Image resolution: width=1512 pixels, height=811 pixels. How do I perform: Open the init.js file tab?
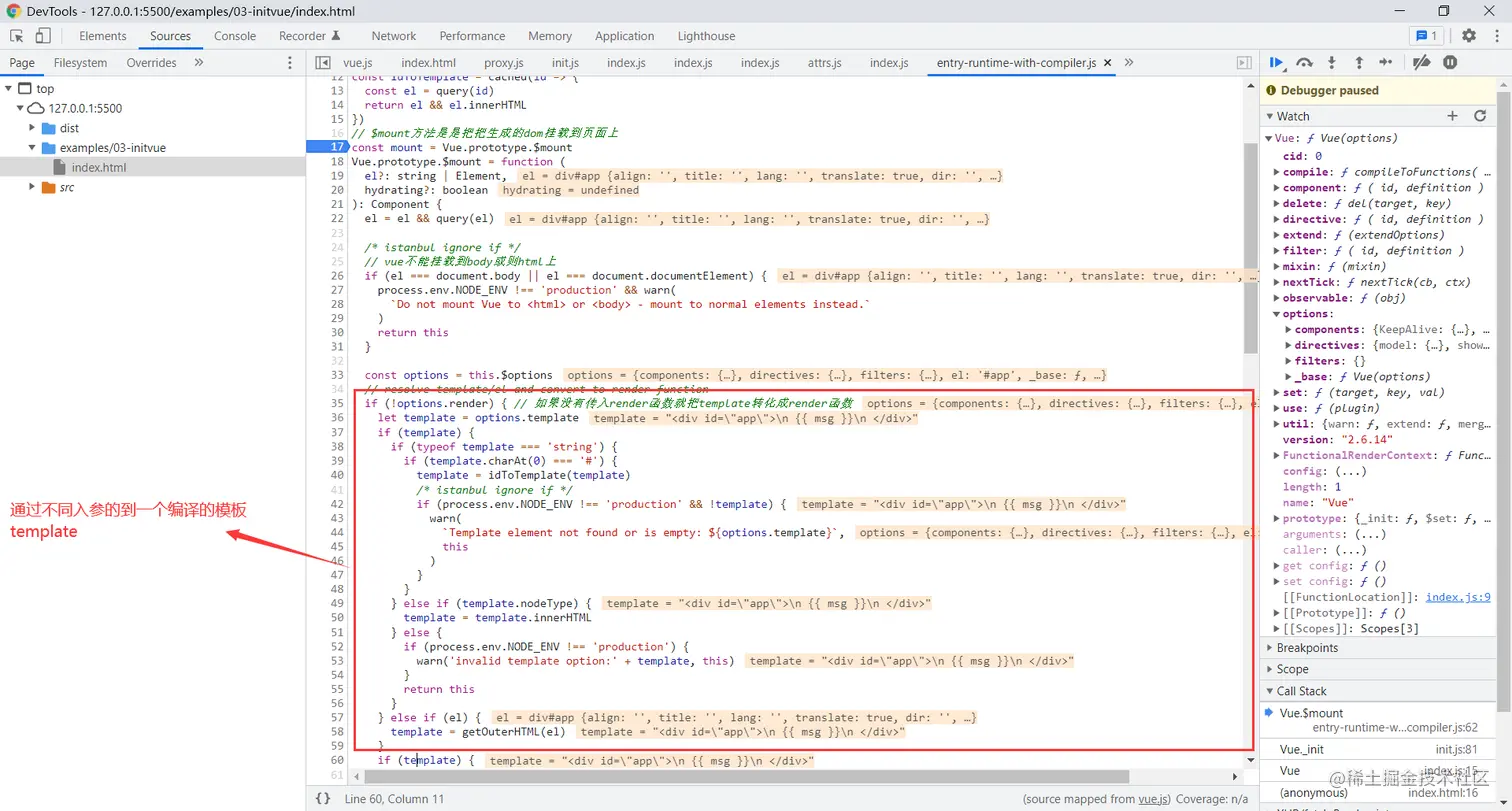[x=565, y=62]
